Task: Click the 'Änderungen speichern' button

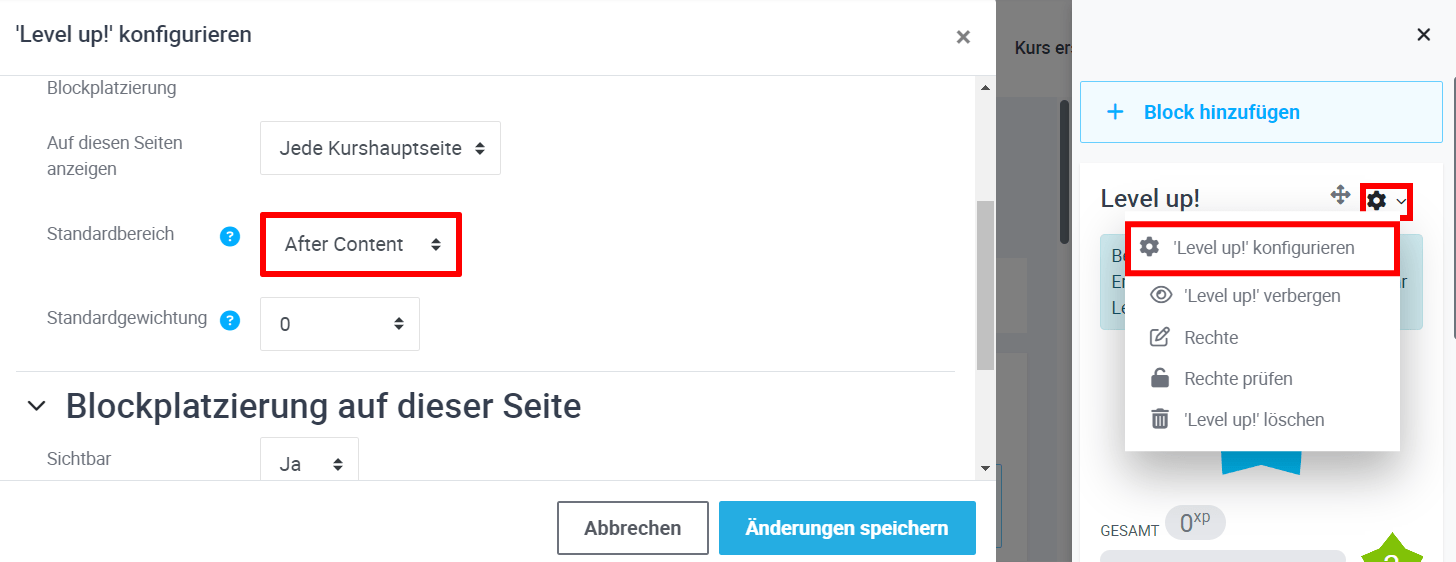Action: [x=847, y=528]
